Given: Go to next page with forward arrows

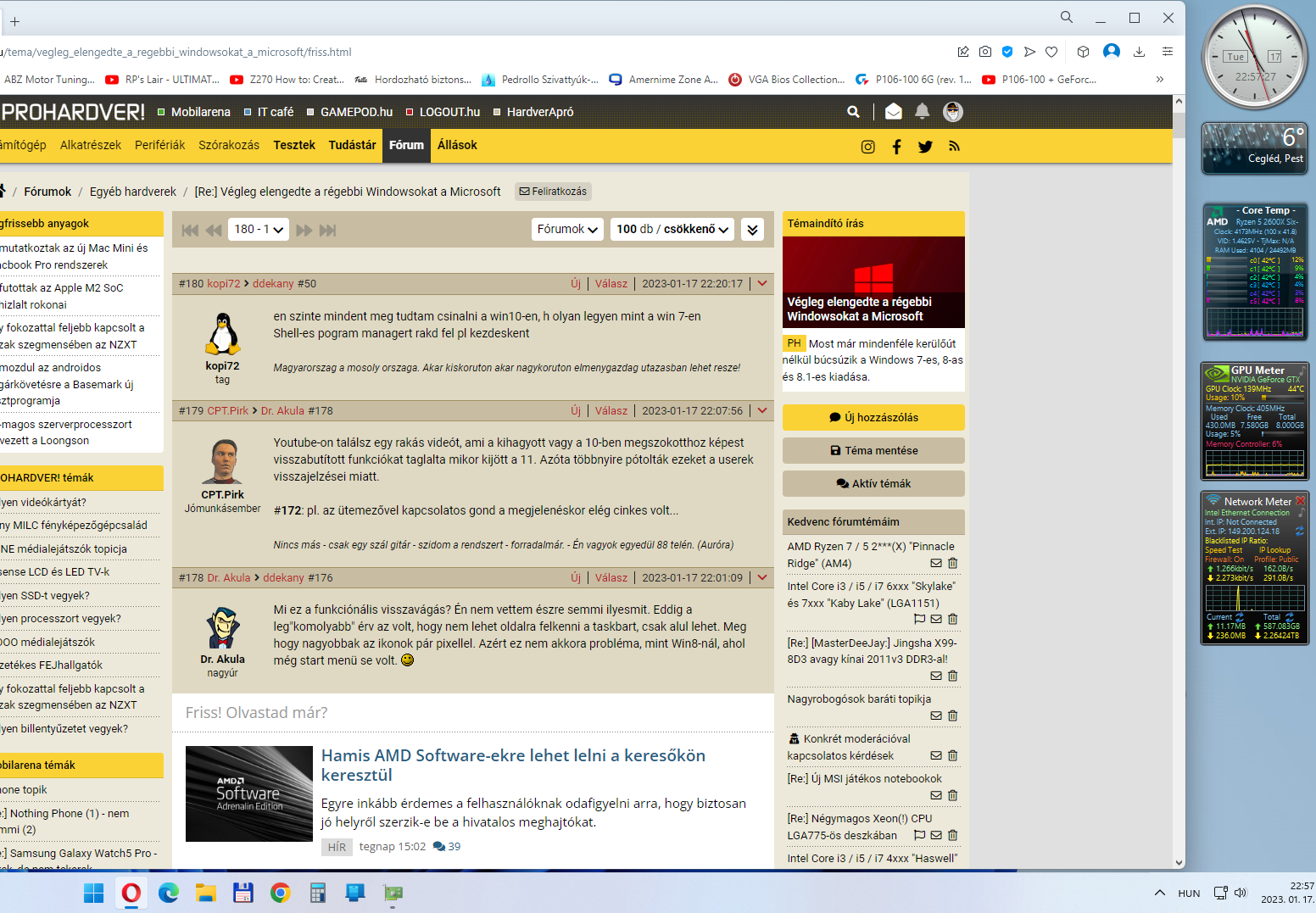Looking at the screenshot, I should point(304,230).
